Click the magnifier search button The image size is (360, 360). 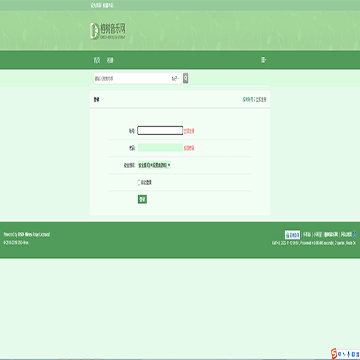coord(185,78)
